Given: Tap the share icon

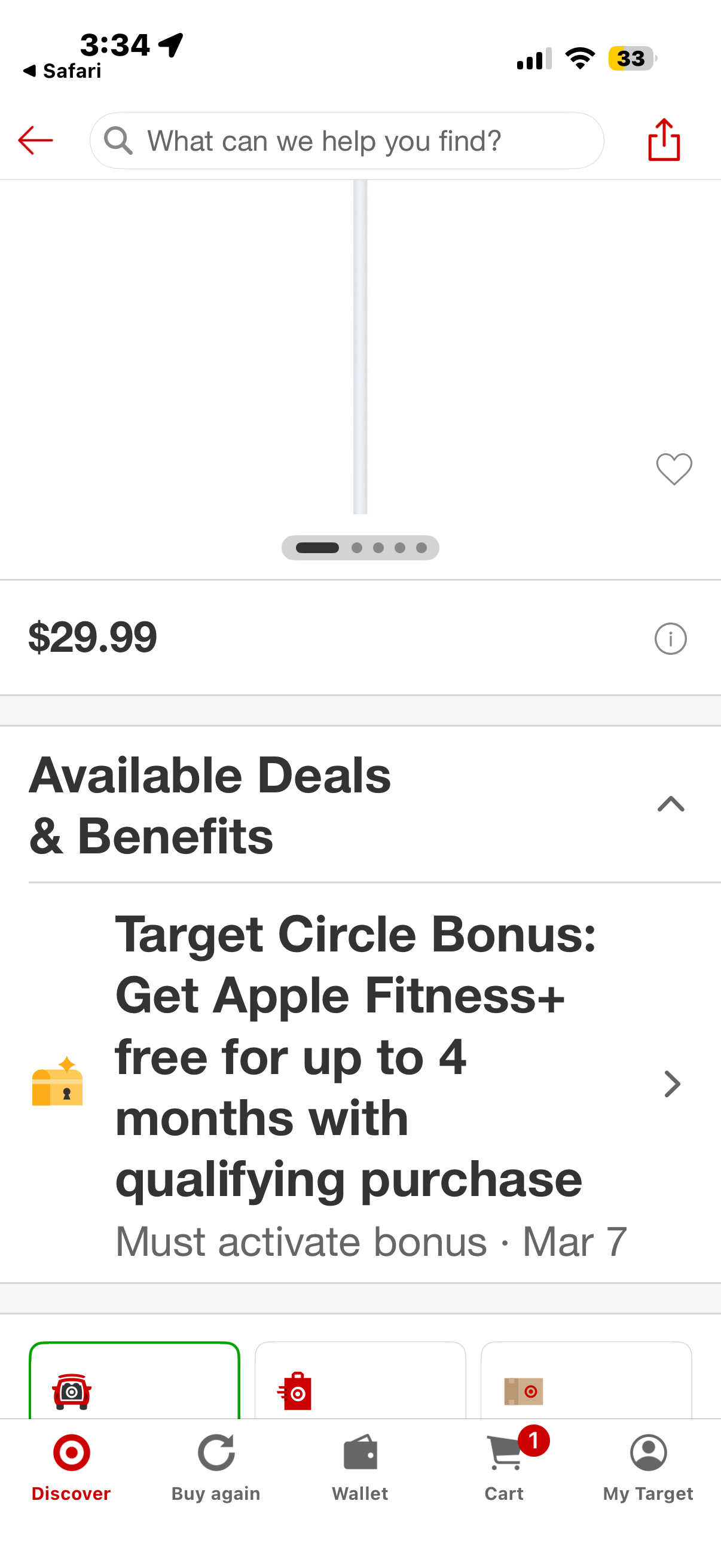Looking at the screenshot, I should (x=664, y=140).
